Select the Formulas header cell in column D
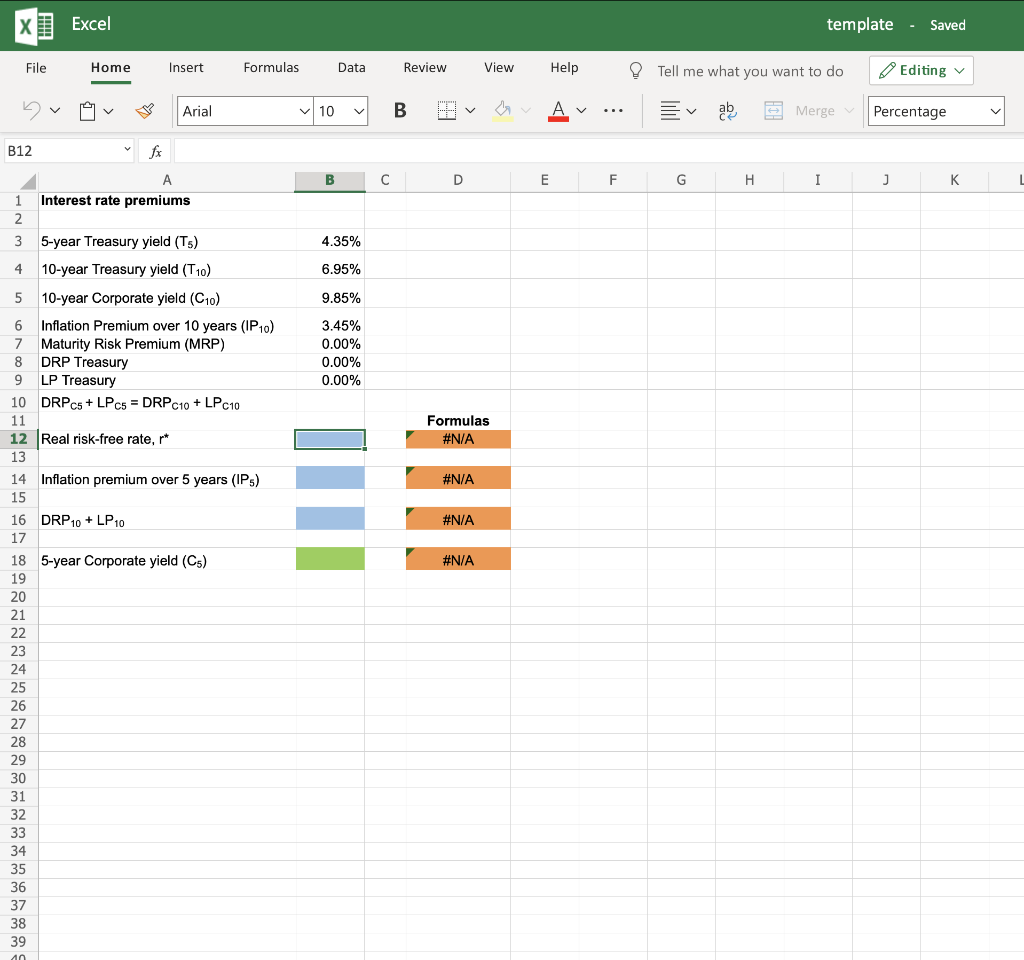1024x960 pixels. click(x=458, y=421)
